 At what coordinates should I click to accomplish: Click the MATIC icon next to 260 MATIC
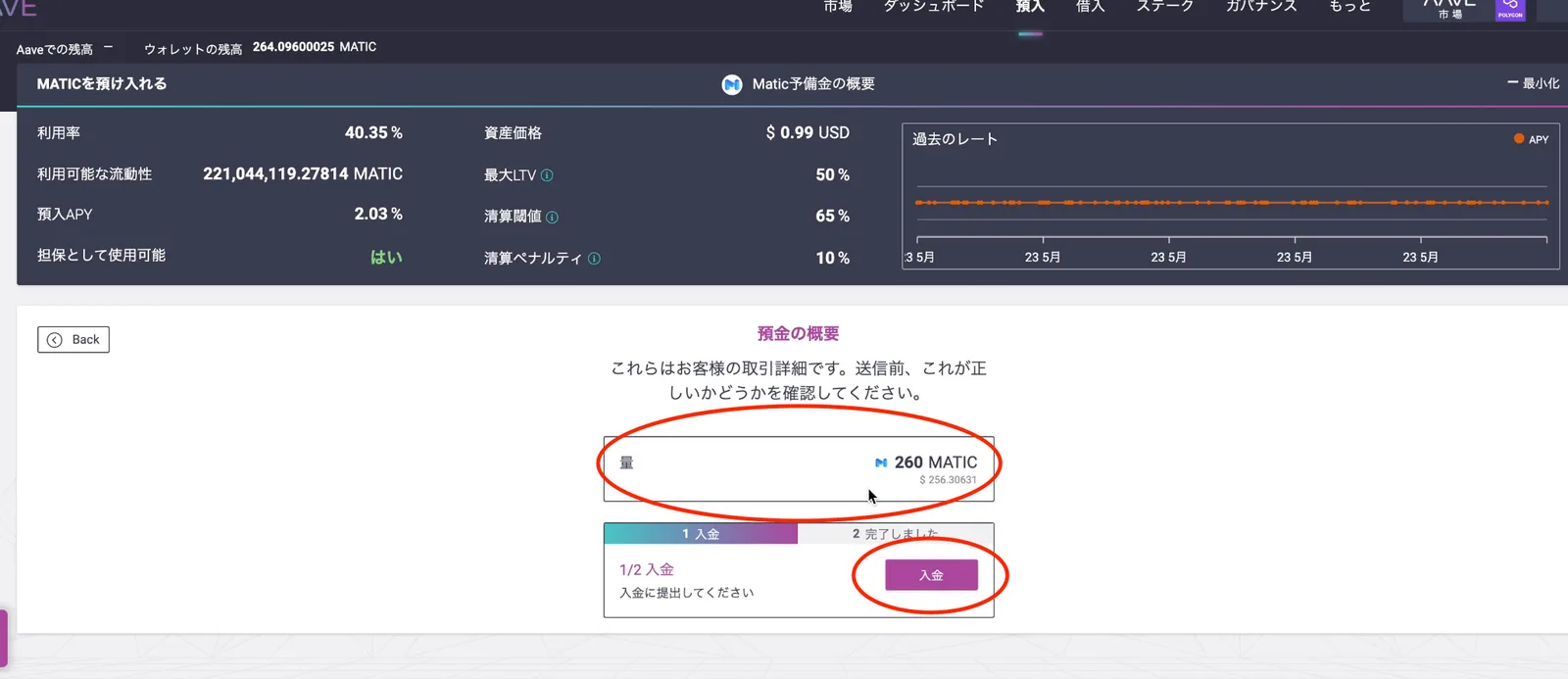coord(881,462)
